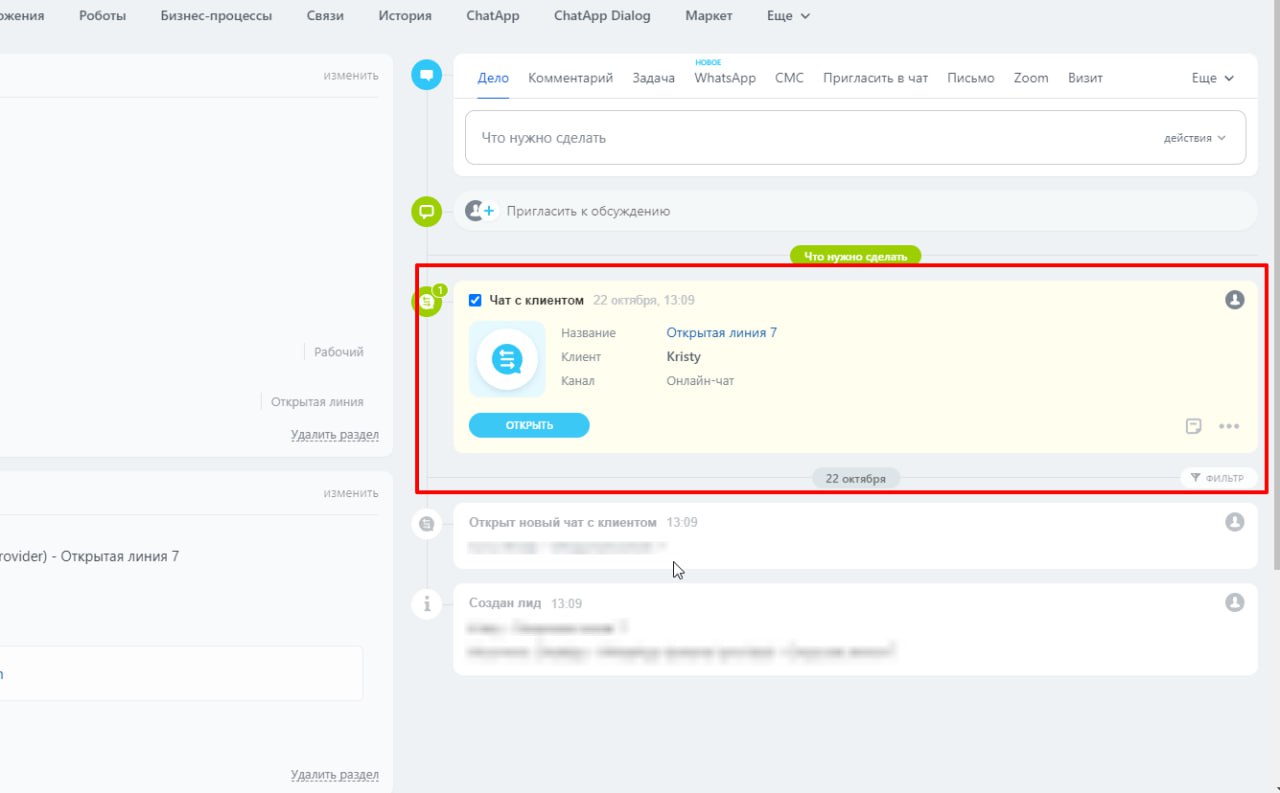1280x793 pixels.
Task: Switch to the Комментарий tab
Action: coord(570,78)
